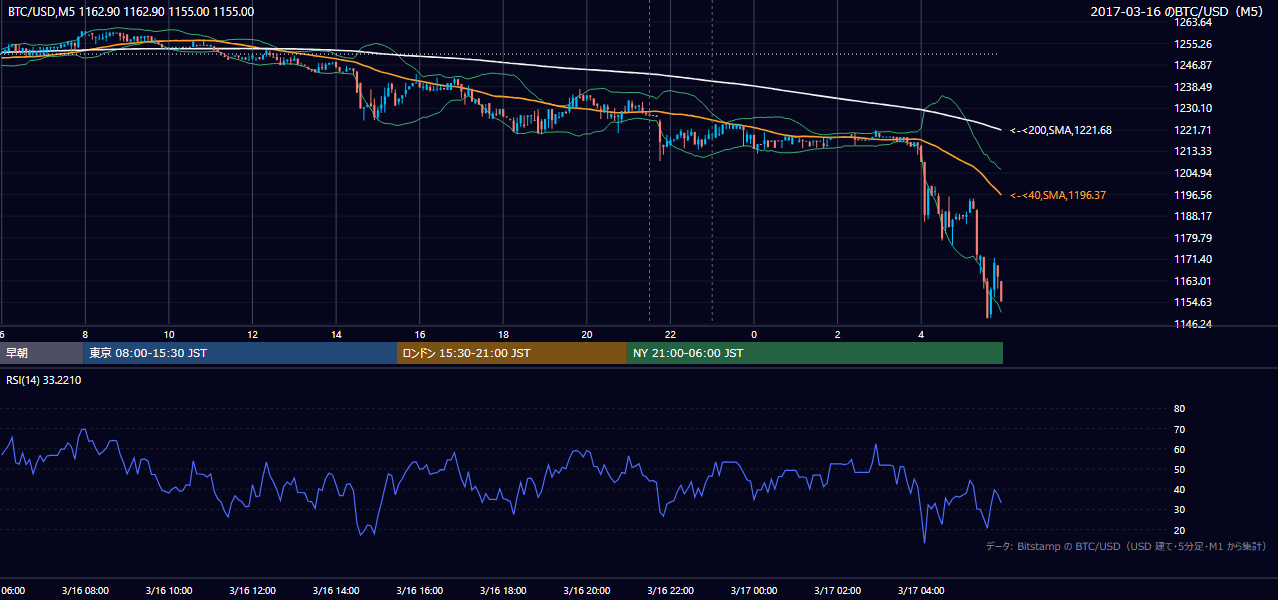Viewport: 1278px width, 600px height.
Task: Click the Bitstamp data source credit text
Action: tap(1126, 546)
